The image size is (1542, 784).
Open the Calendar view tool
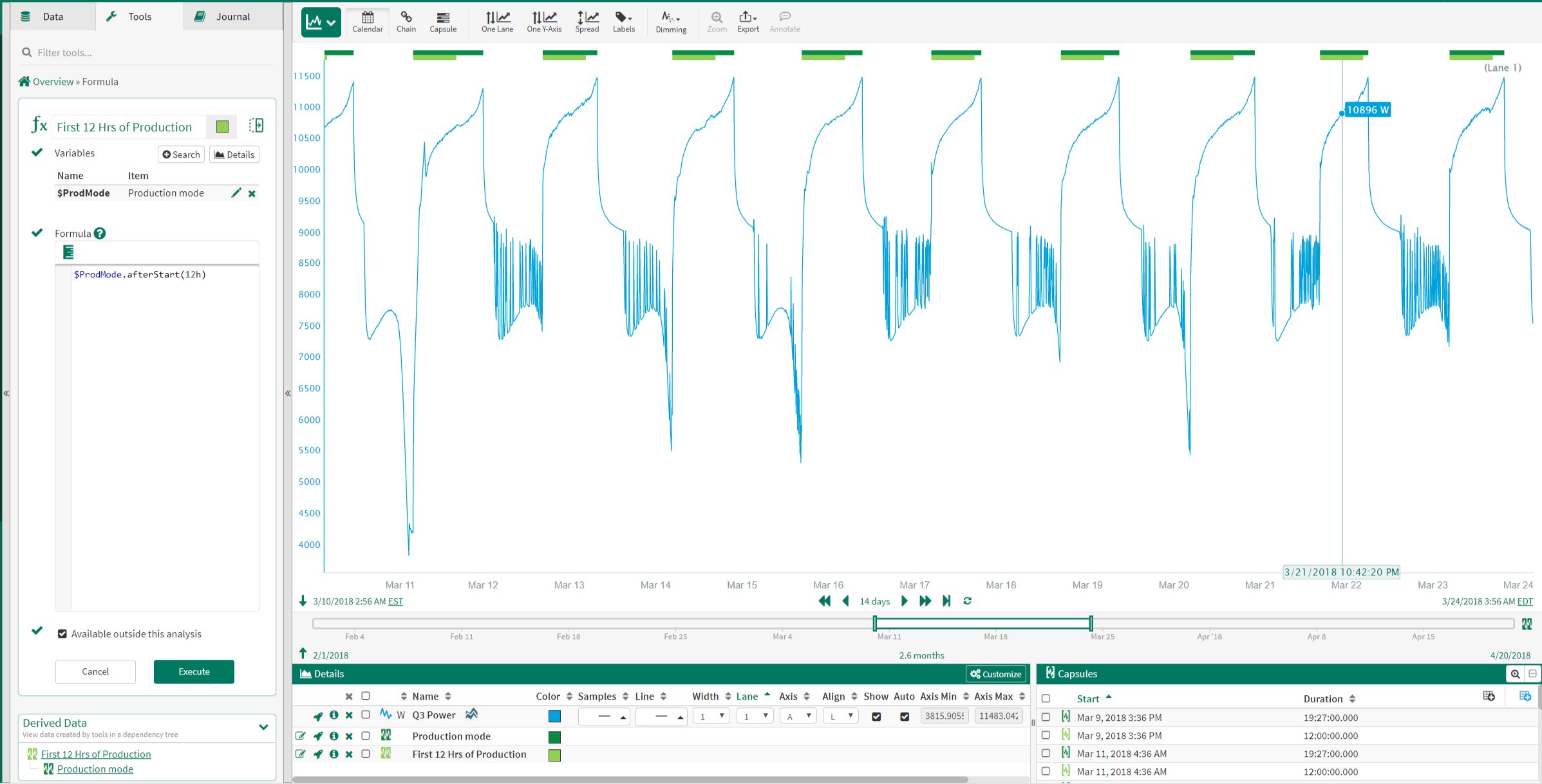[367, 21]
